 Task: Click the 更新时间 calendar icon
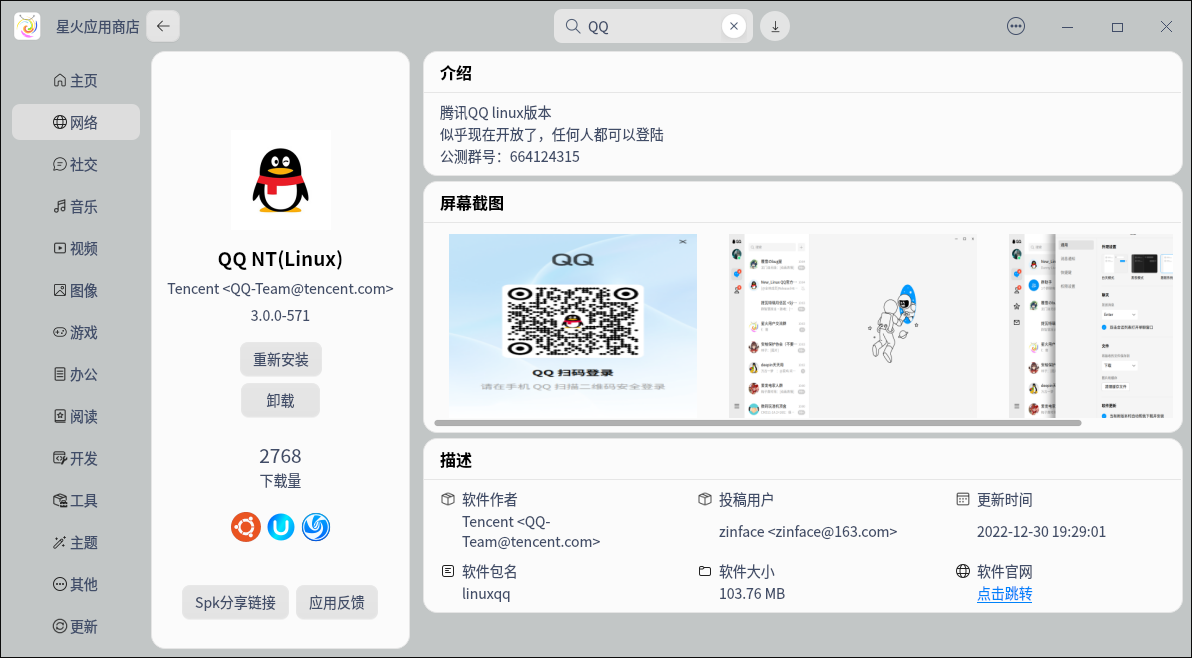(x=962, y=499)
